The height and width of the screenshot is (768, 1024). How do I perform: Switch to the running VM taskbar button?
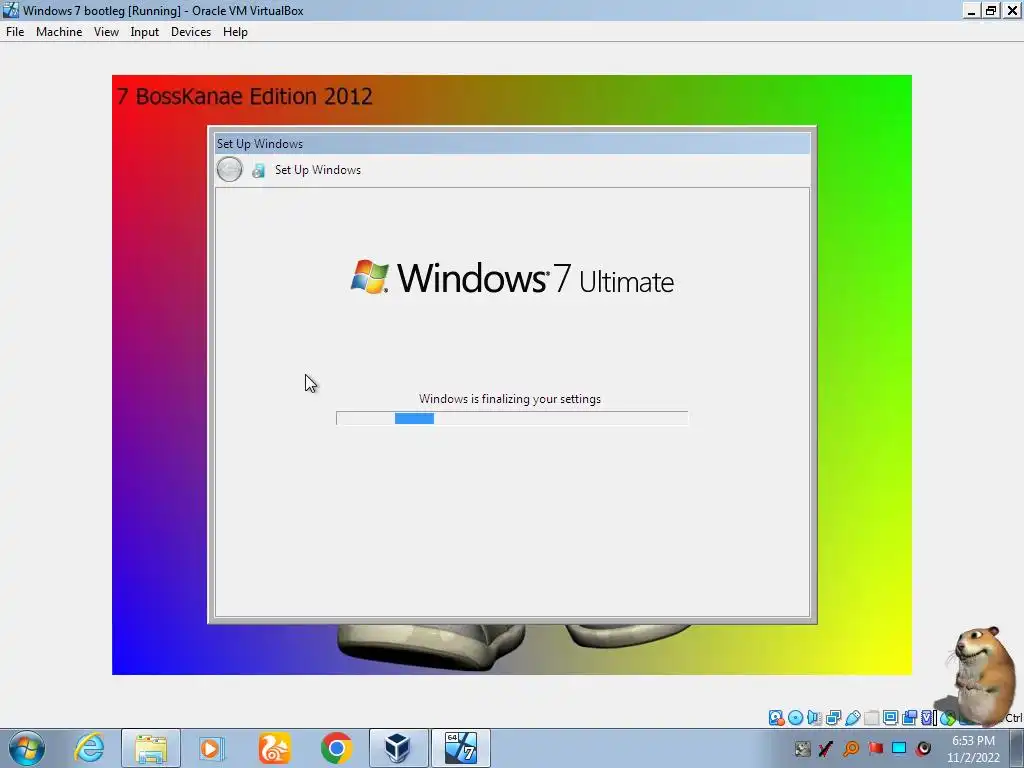[x=460, y=748]
